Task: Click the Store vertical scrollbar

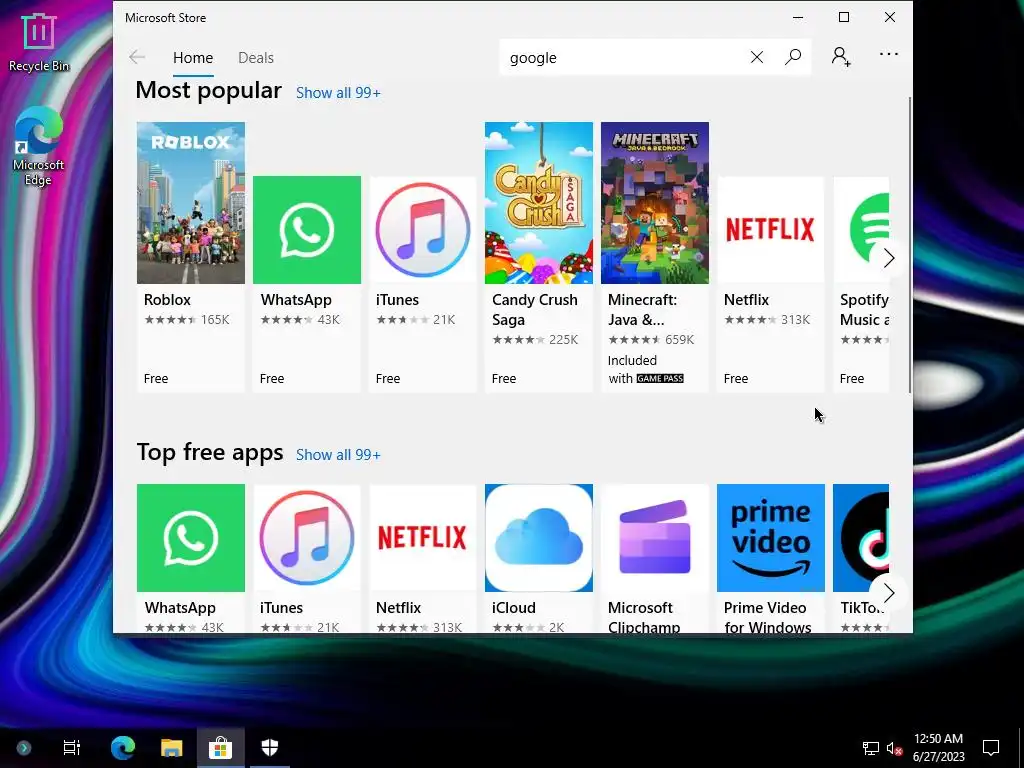Action: (x=909, y=245)
